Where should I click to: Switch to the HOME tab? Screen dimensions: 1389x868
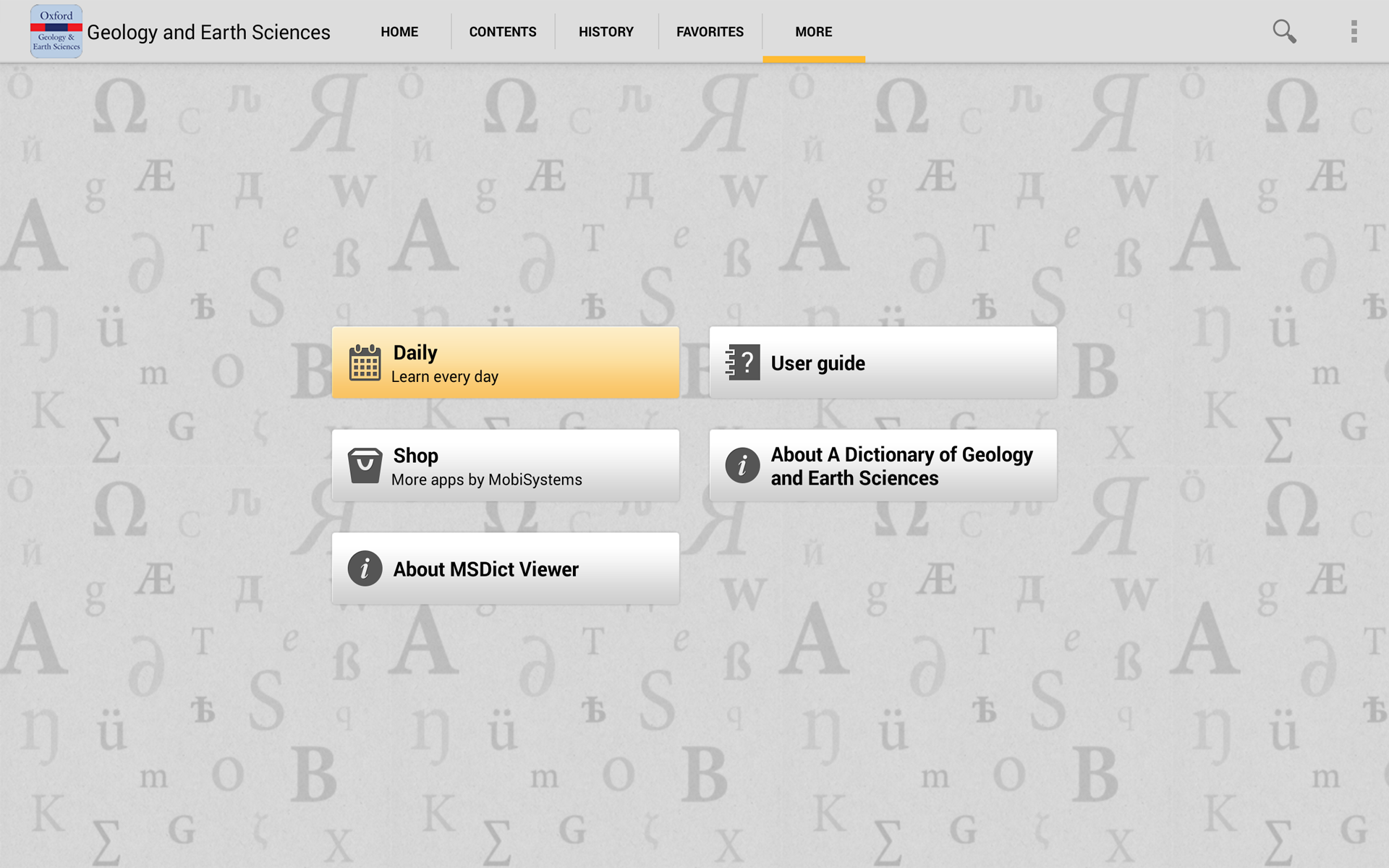tap(399, 32)
